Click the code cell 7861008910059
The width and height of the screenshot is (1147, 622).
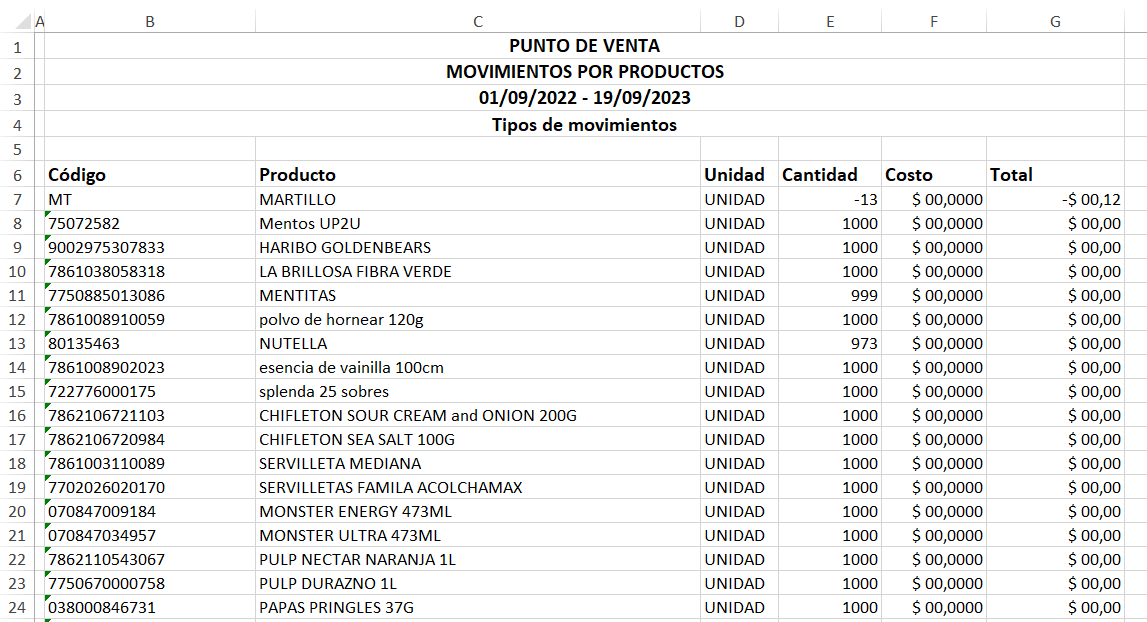150,319
